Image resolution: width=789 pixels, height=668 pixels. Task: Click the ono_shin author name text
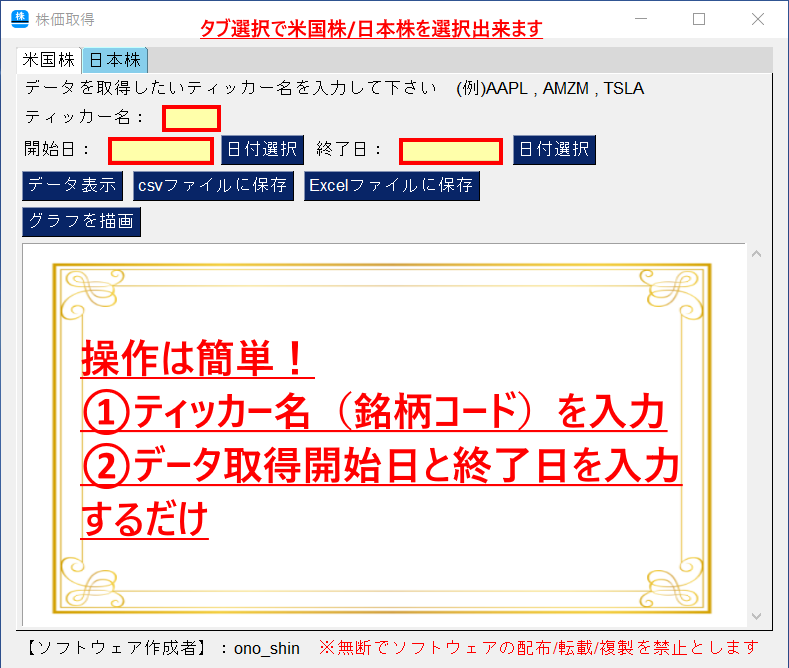point(267,648)
